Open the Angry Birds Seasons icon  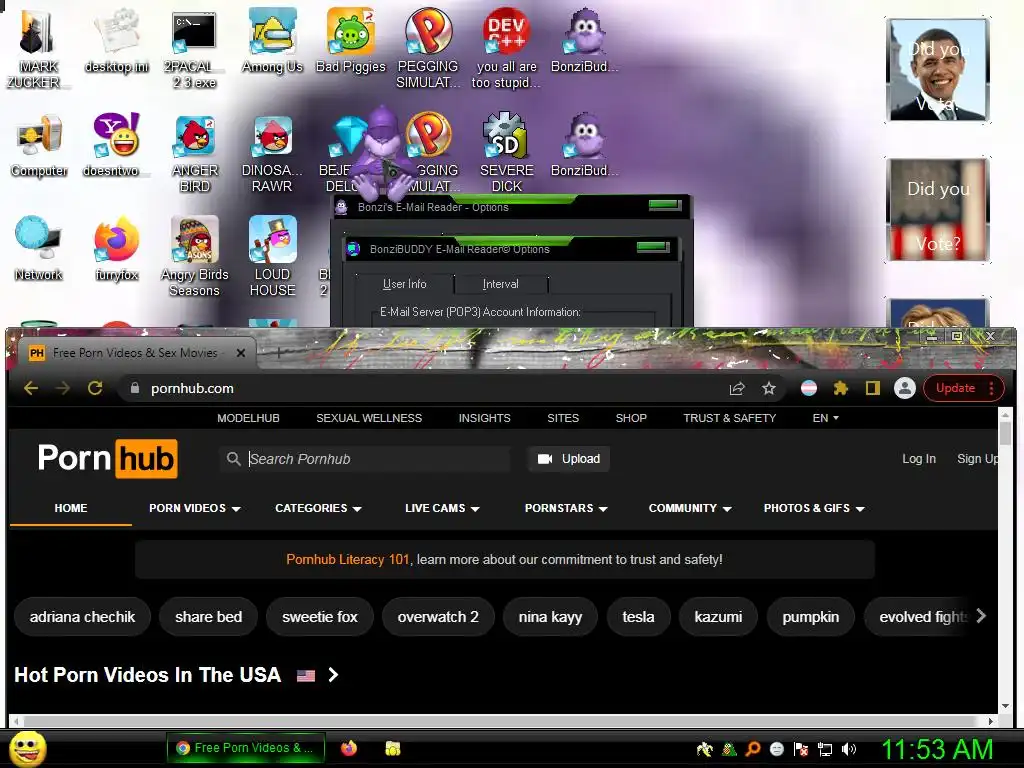tap(195, 256)
